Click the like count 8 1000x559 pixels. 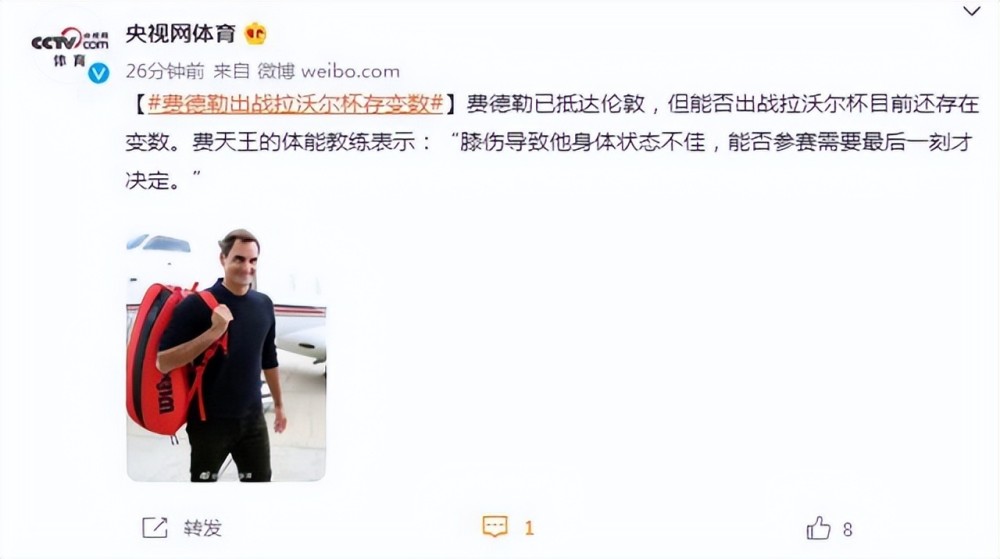click(847, 529)
